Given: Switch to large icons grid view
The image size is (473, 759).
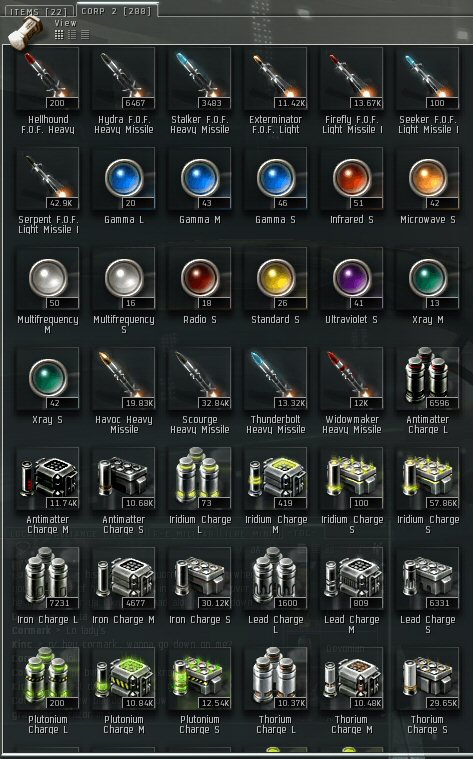Looking at the screenshot, I should [x=59, y=34].
